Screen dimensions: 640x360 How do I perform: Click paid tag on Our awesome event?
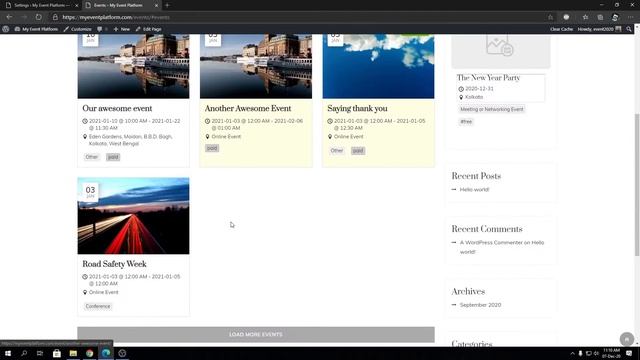[x=113, y=157]
